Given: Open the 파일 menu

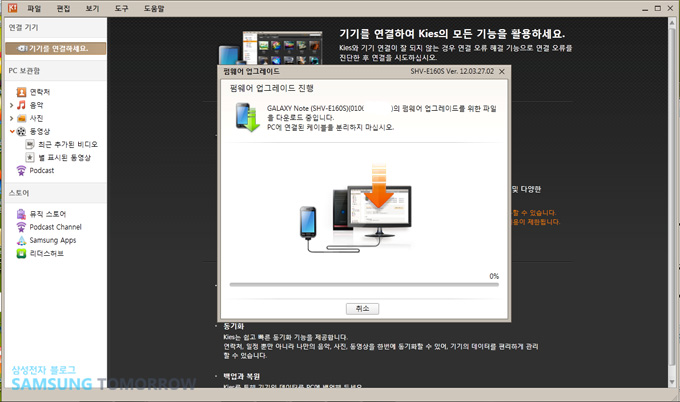Looking at the screenshot, I should [34, 8].
